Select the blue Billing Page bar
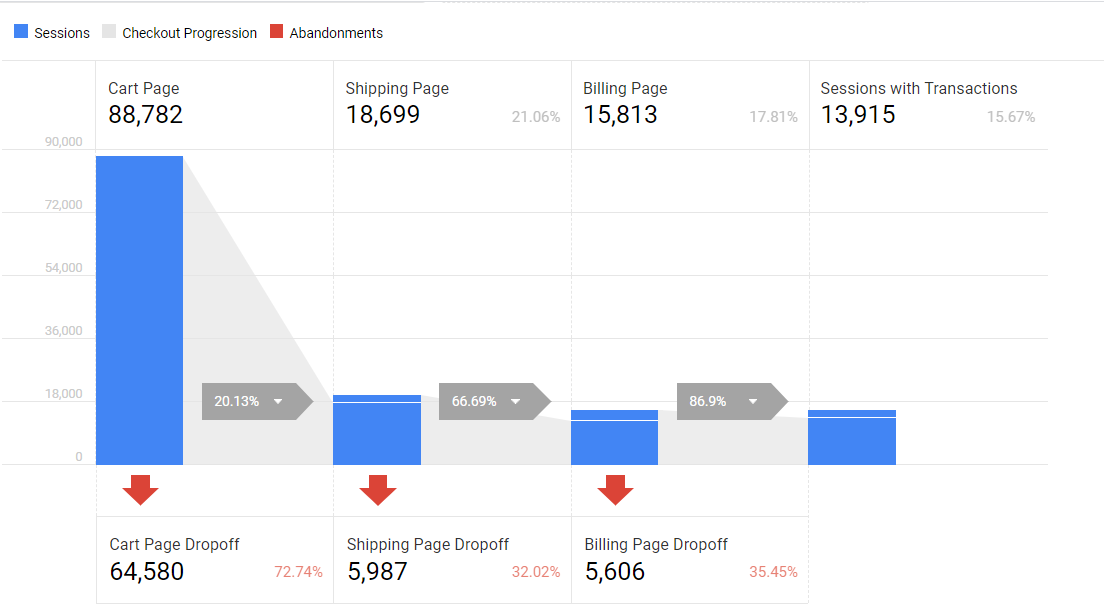 (614, 438)
